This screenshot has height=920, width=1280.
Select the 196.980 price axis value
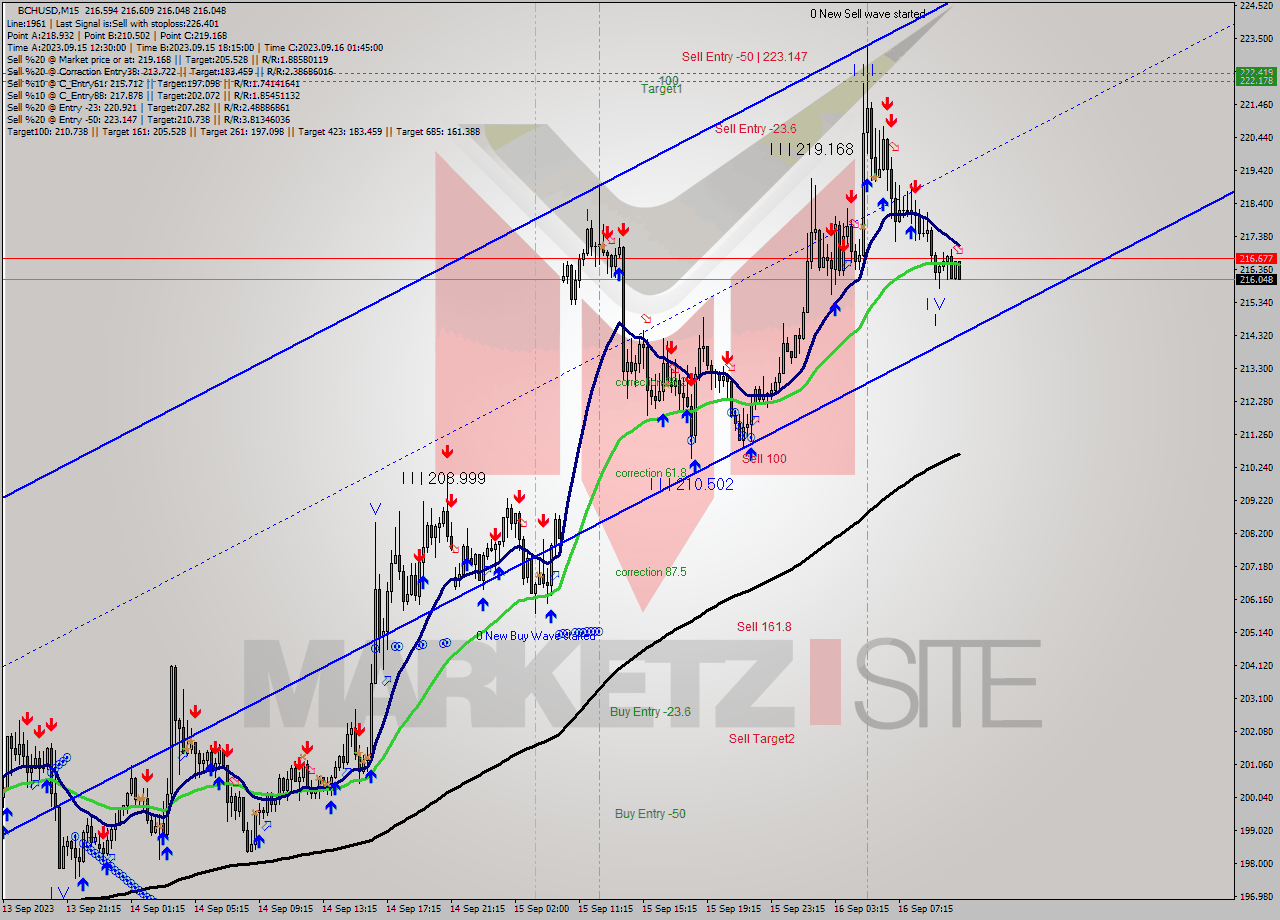1255,896
